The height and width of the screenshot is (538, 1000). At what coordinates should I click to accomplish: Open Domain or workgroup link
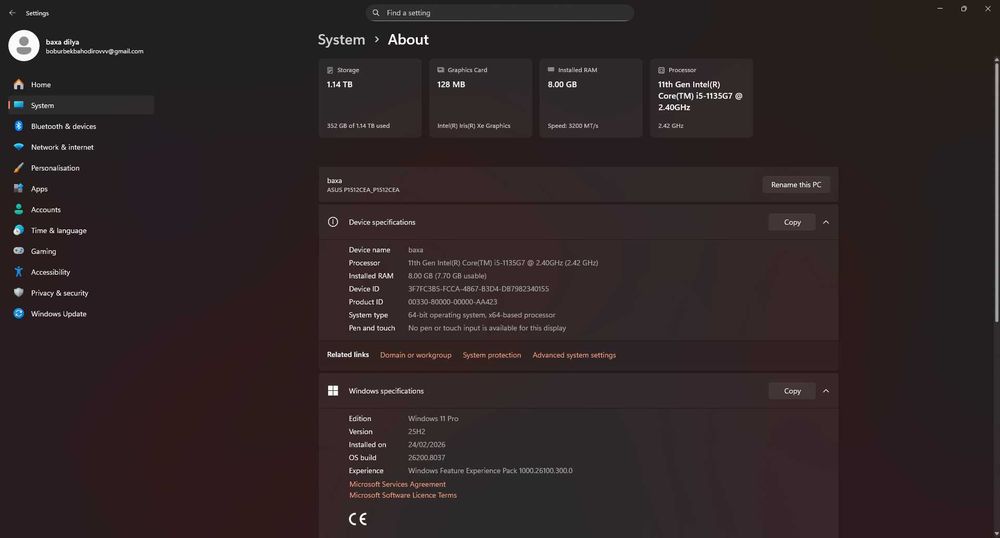(x=415, y=355)
